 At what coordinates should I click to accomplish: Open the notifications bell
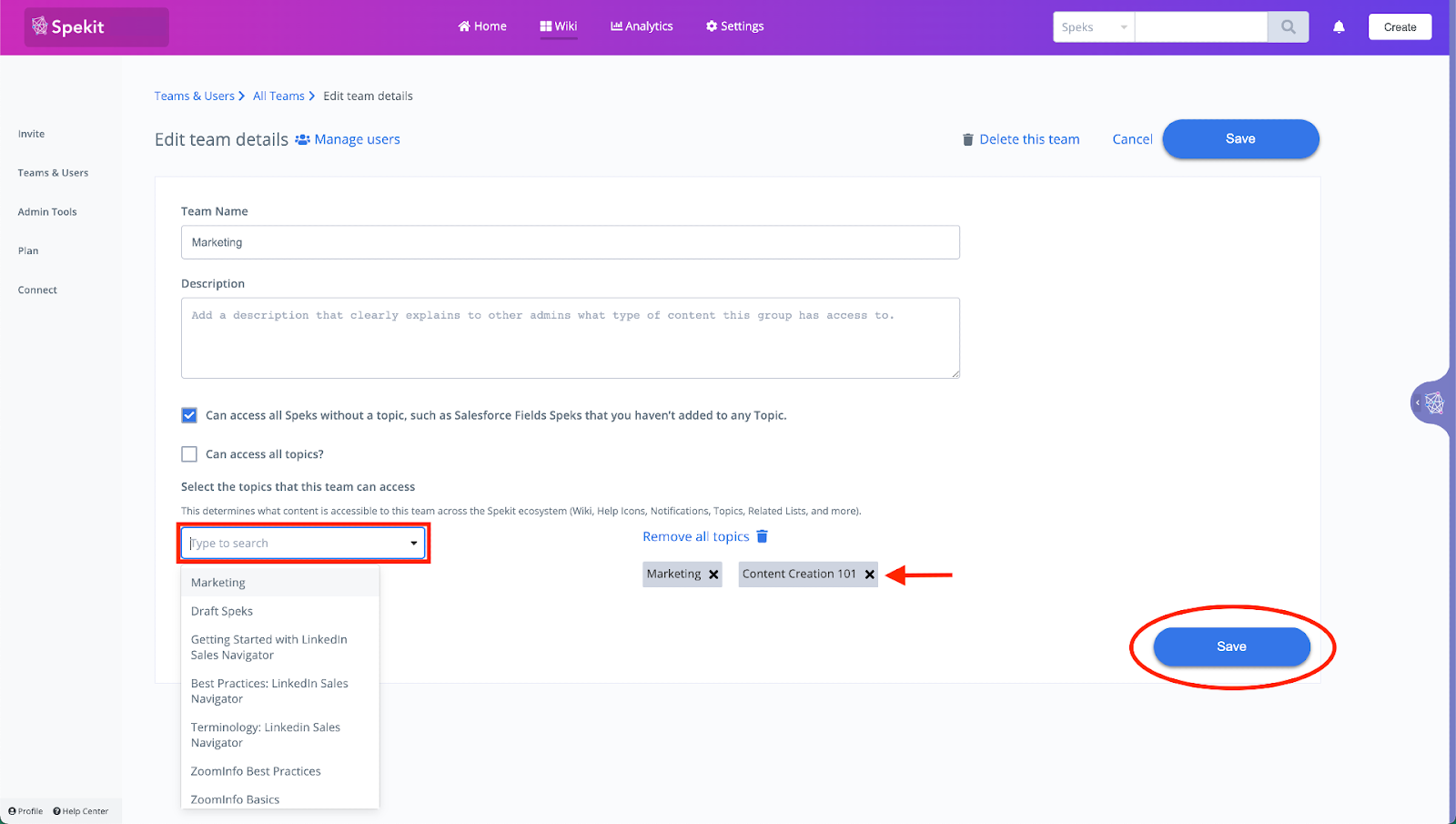pyautogui.click(x=1339, y=27)
